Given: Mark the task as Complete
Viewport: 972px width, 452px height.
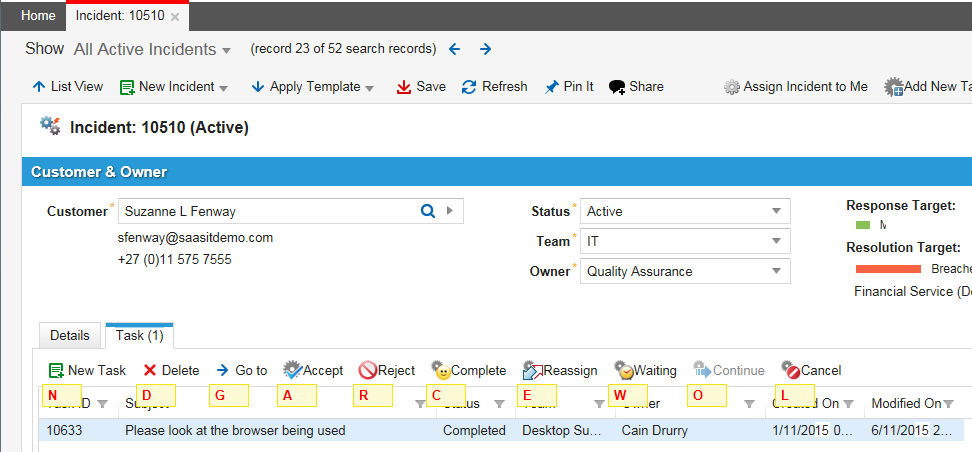Looking at the screenshot, I should pos(468,370).
